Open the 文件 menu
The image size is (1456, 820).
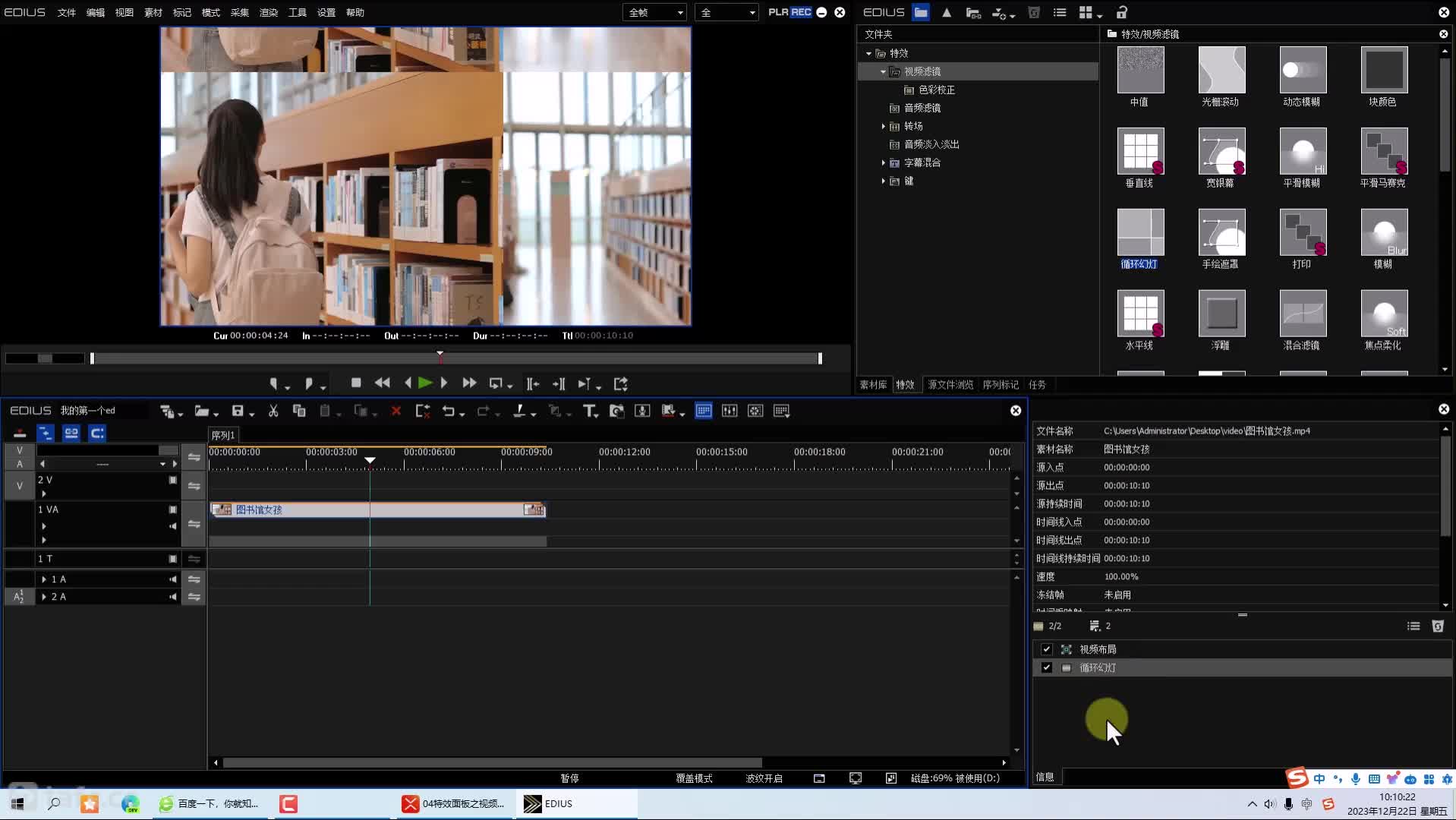pyautogui.click(x=67, y=12)
